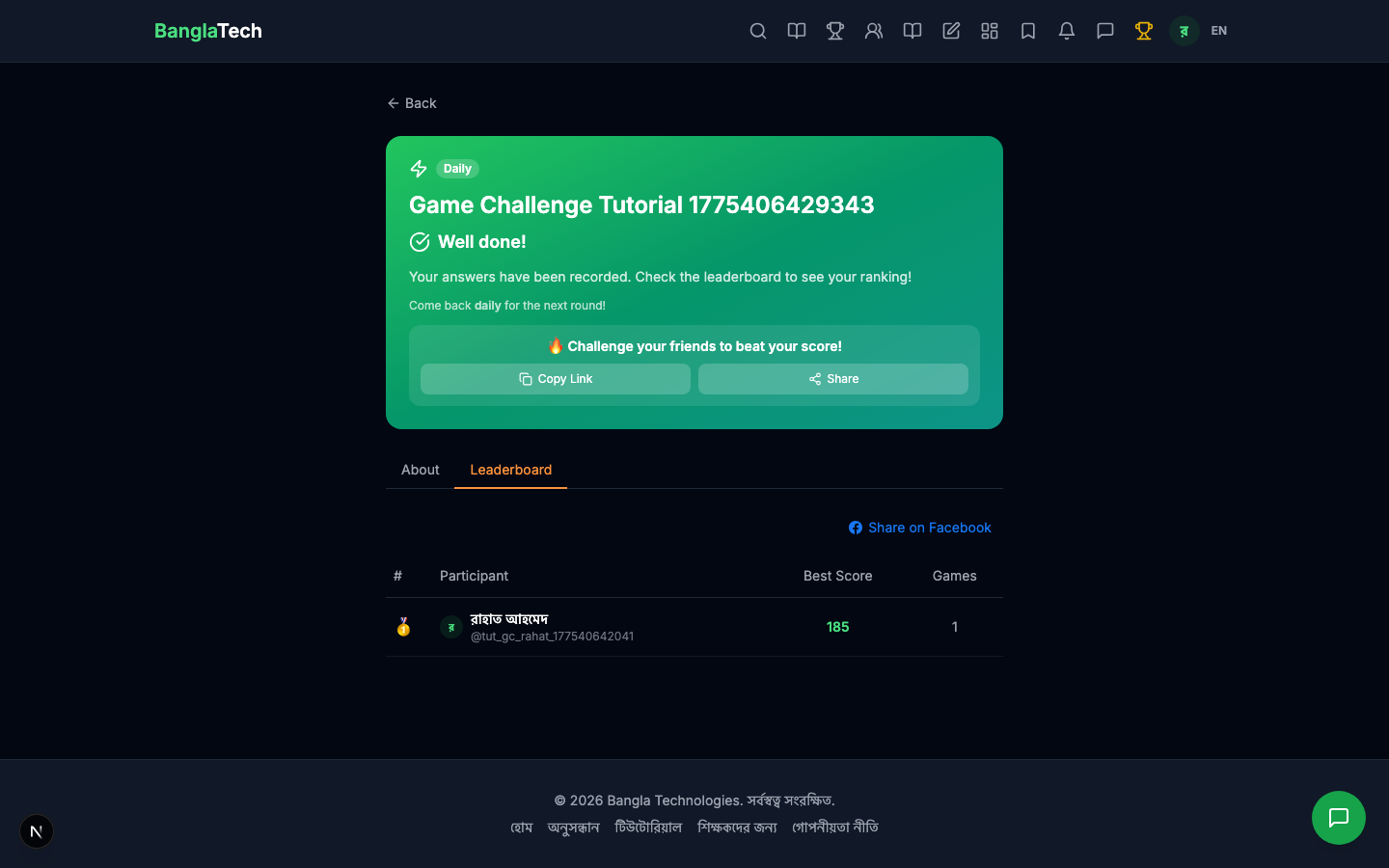Open the user avatar menu in navbar

(x=1184, y=31)
